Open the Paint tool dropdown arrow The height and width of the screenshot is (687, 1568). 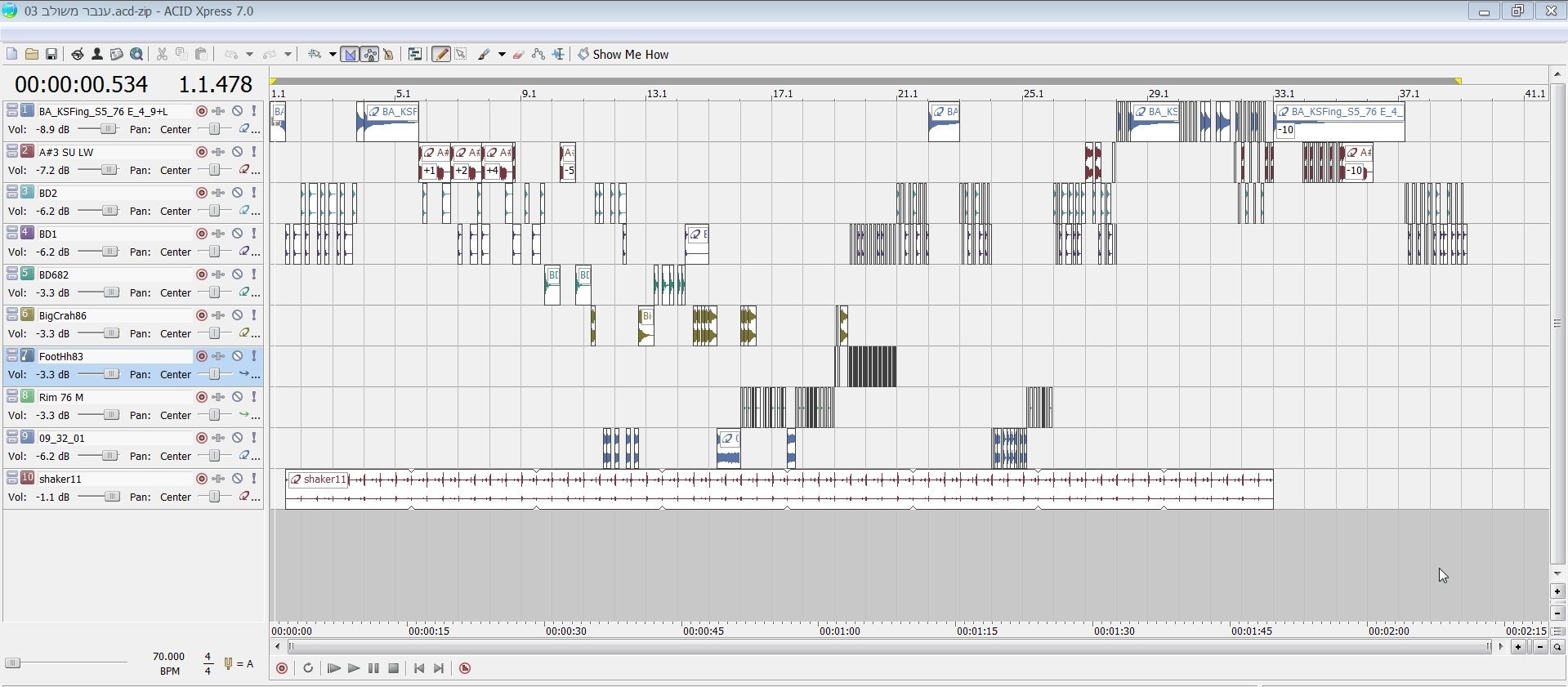point(501,55)
